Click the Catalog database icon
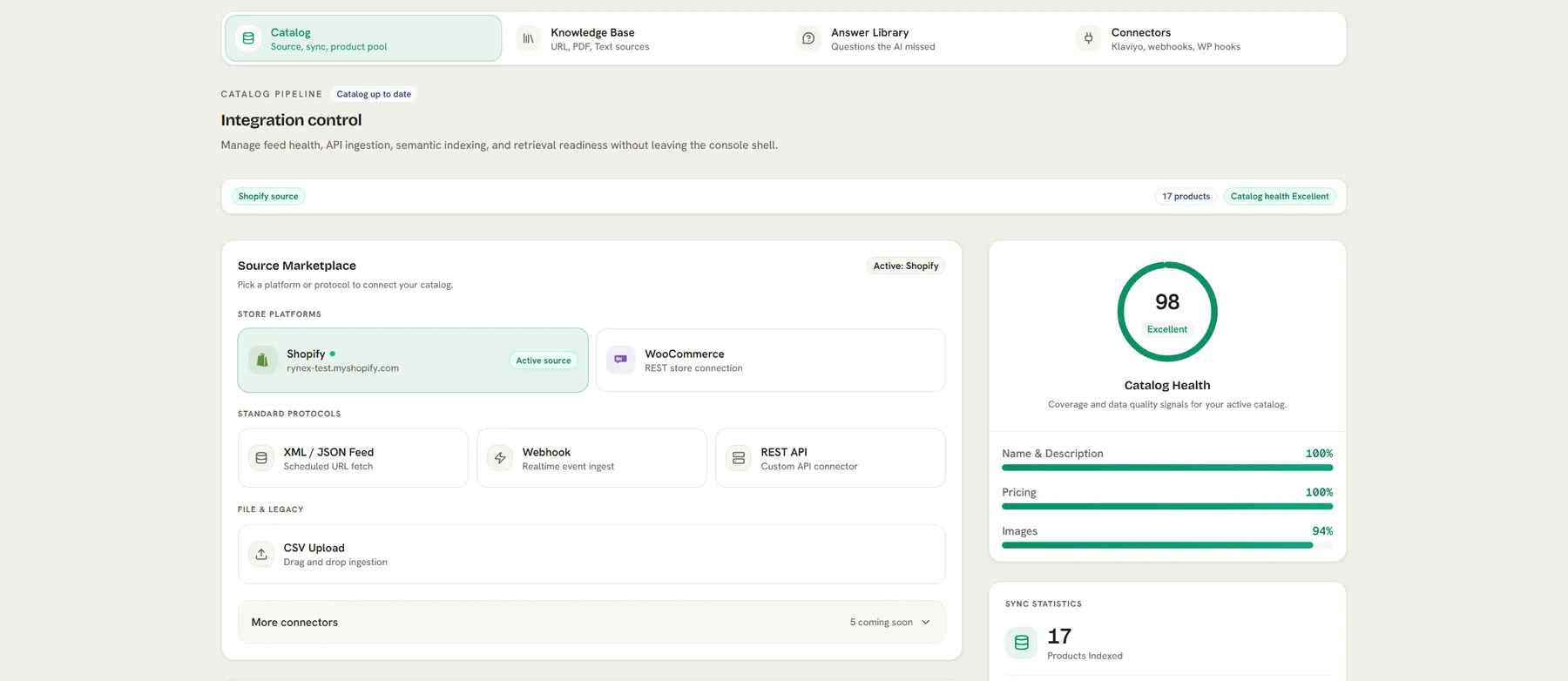1568x681 pixels. coord(248,38)
